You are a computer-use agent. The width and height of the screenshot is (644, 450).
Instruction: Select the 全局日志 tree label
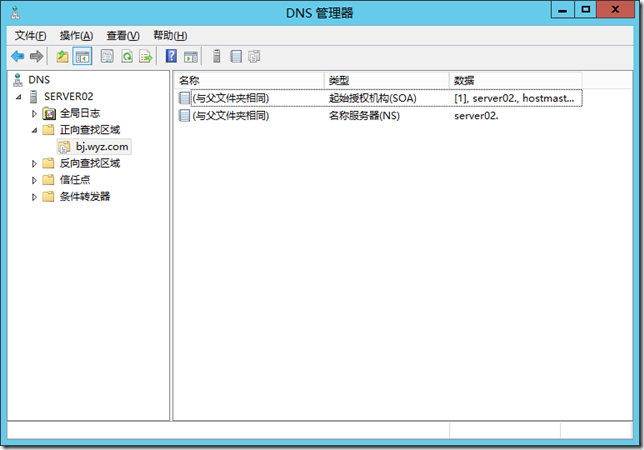tap(80, 113)
